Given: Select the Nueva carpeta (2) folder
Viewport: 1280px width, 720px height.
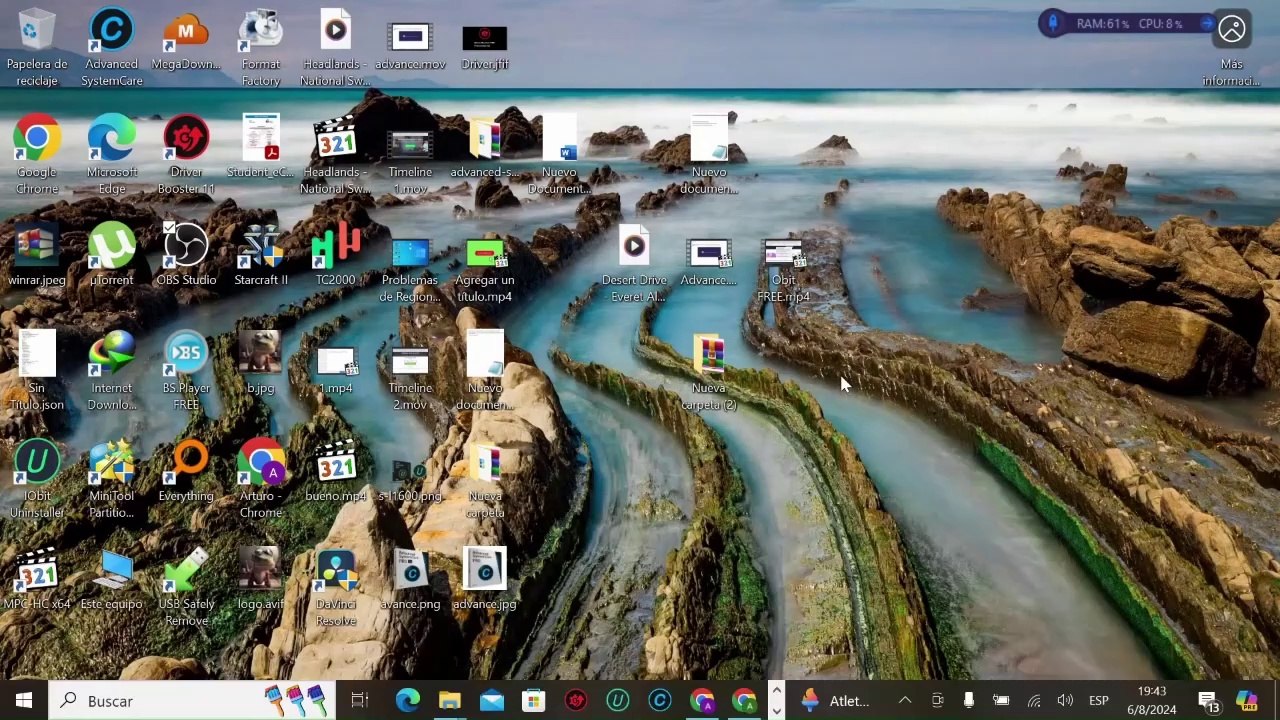Looking at the screenshot, I should (708, 371).
